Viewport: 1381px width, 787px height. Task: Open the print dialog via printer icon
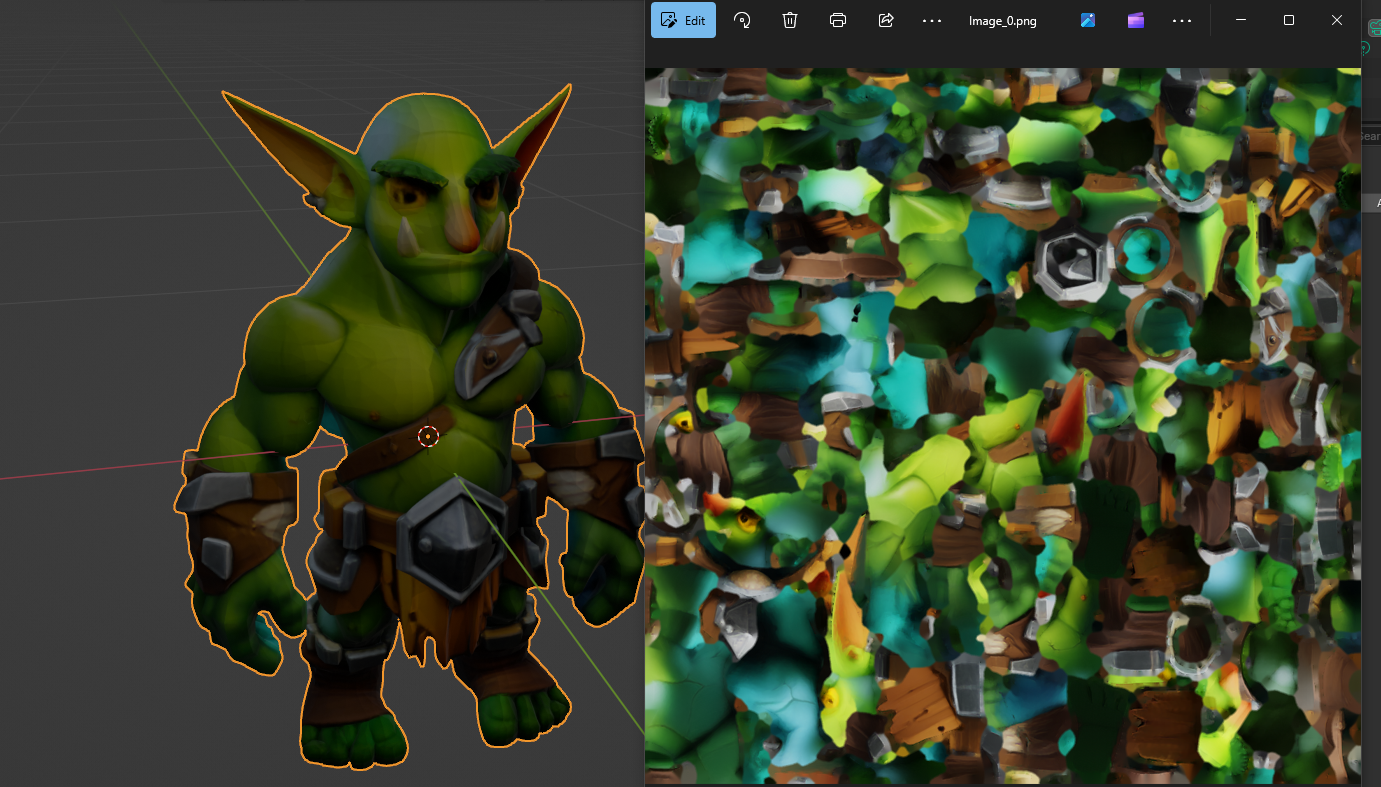click(x=838, y=20)
